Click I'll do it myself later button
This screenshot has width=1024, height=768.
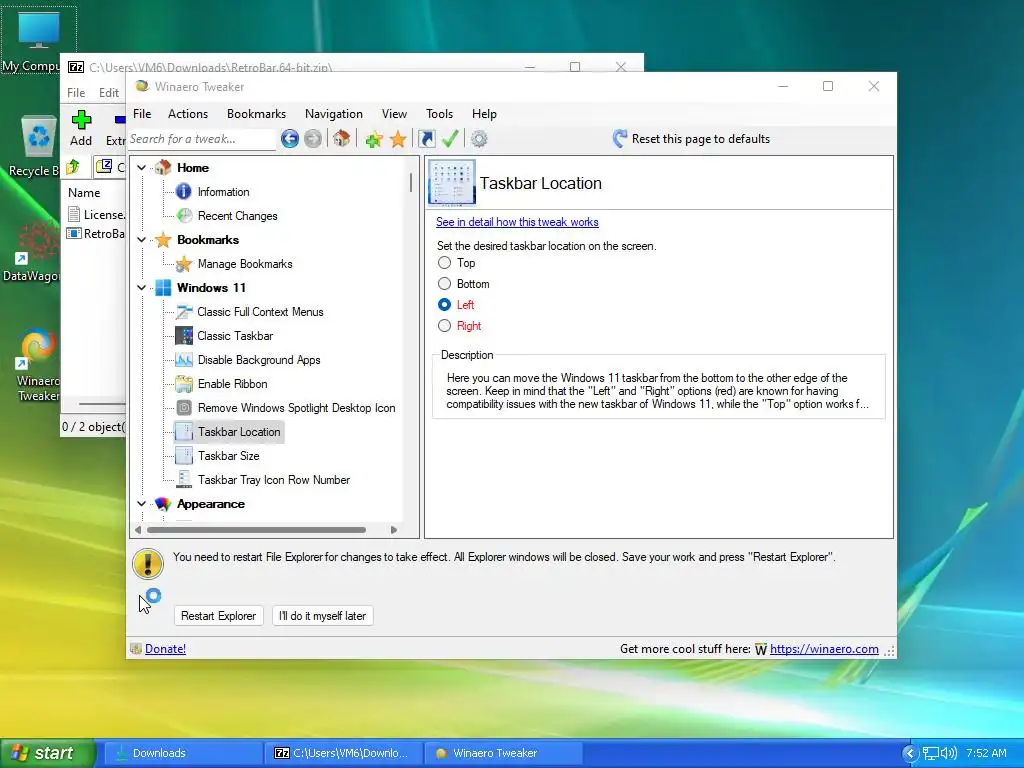323,616
